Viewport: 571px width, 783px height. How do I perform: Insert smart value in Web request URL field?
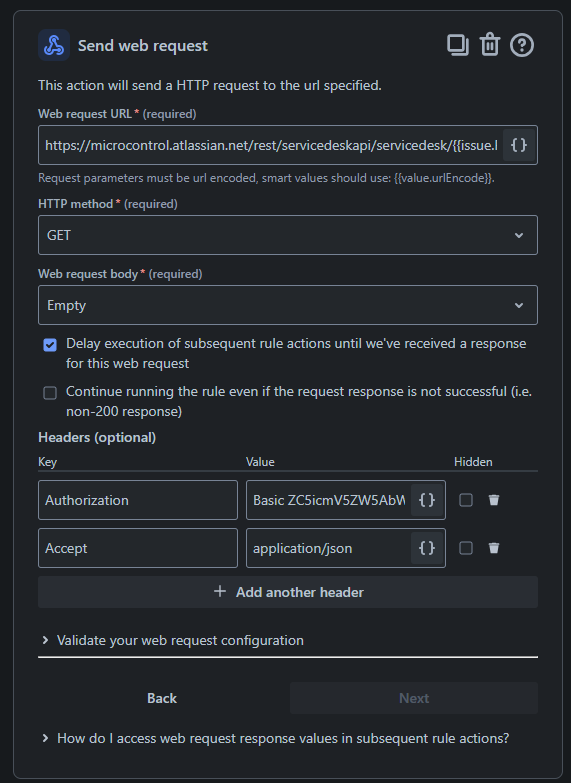519,145
